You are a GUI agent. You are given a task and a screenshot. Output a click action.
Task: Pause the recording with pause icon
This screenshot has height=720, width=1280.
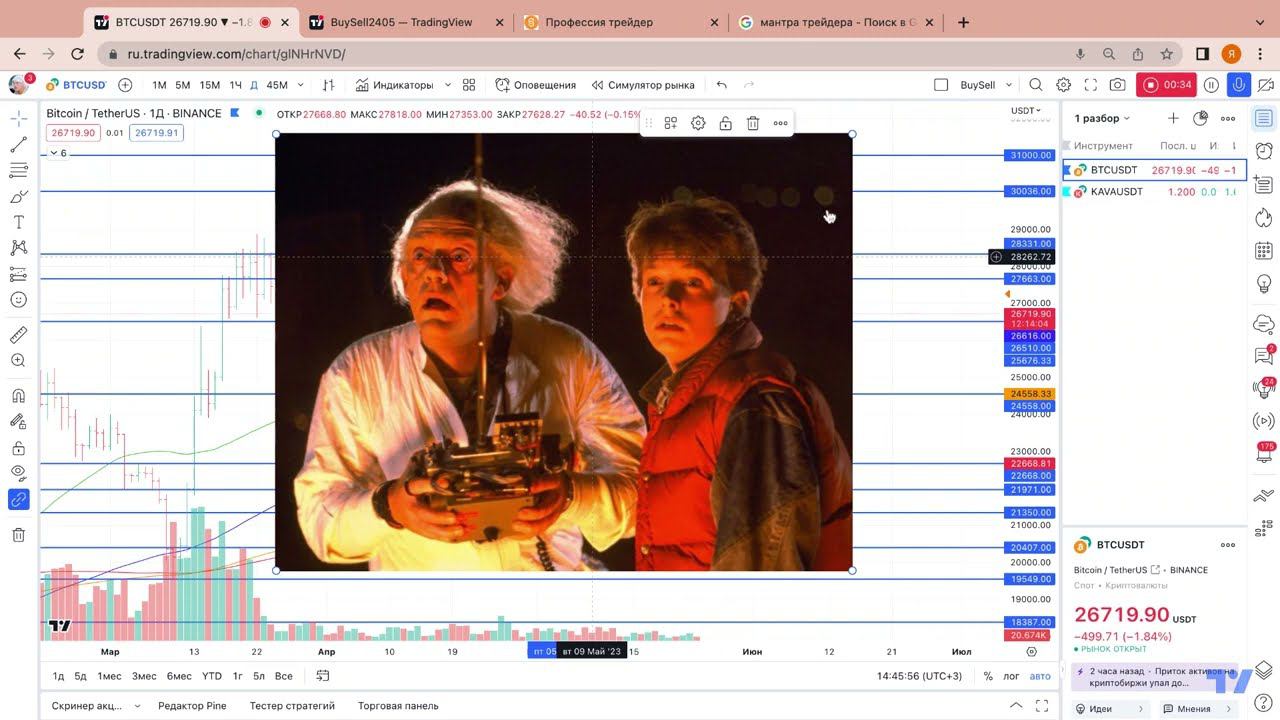click(x=1211, y=85)
